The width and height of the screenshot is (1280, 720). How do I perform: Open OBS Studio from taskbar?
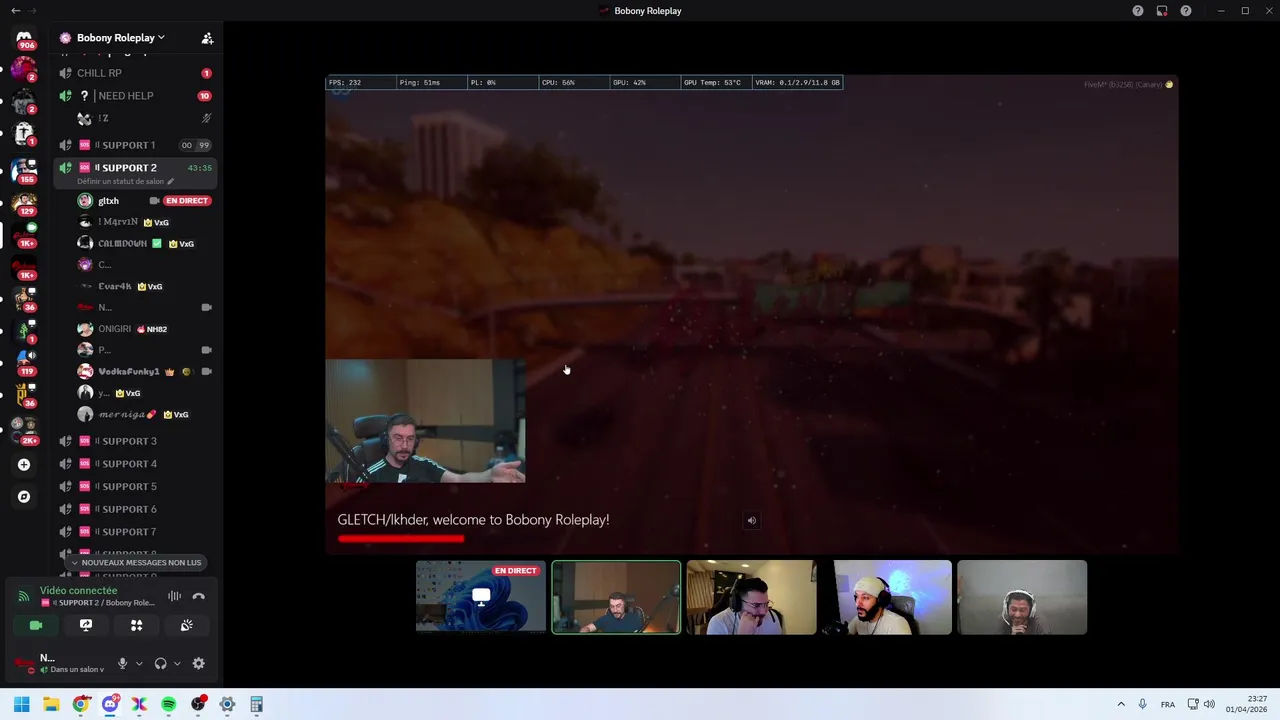click(198, 705)
